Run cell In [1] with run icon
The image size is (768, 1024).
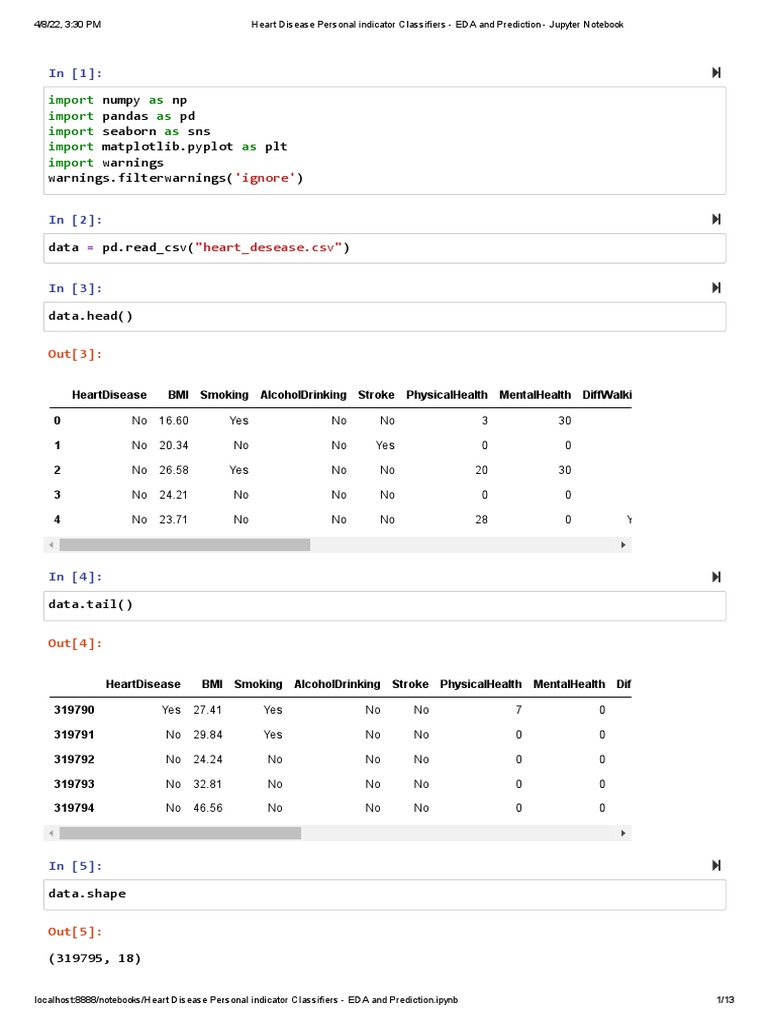pyautogui.click(x=716, y=73)
